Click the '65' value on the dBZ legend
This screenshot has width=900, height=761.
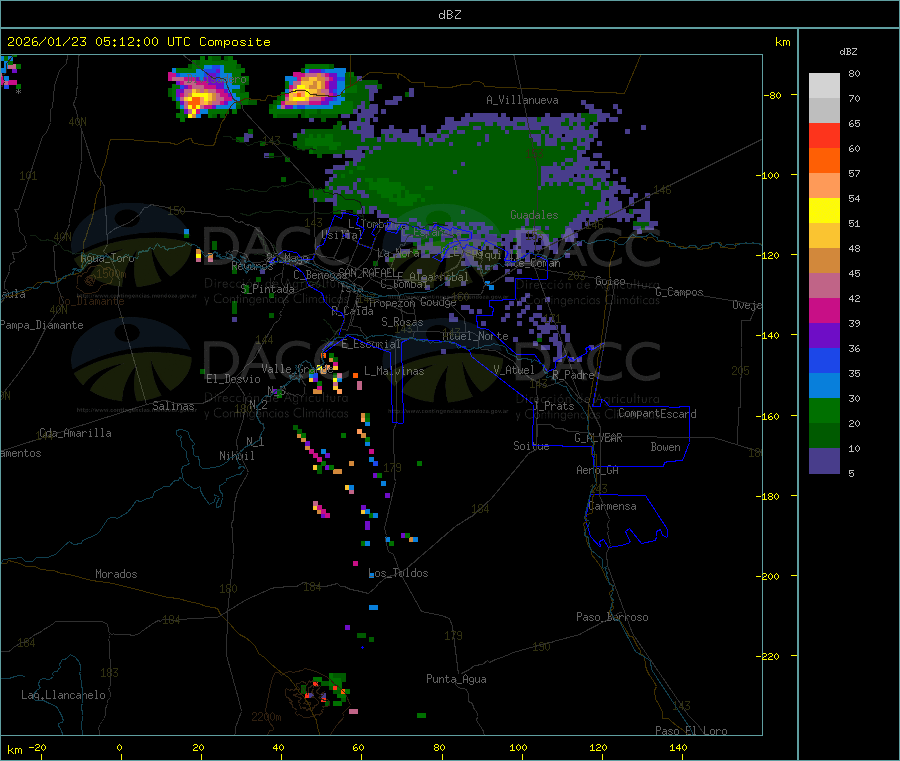click(x=854, y=123)
